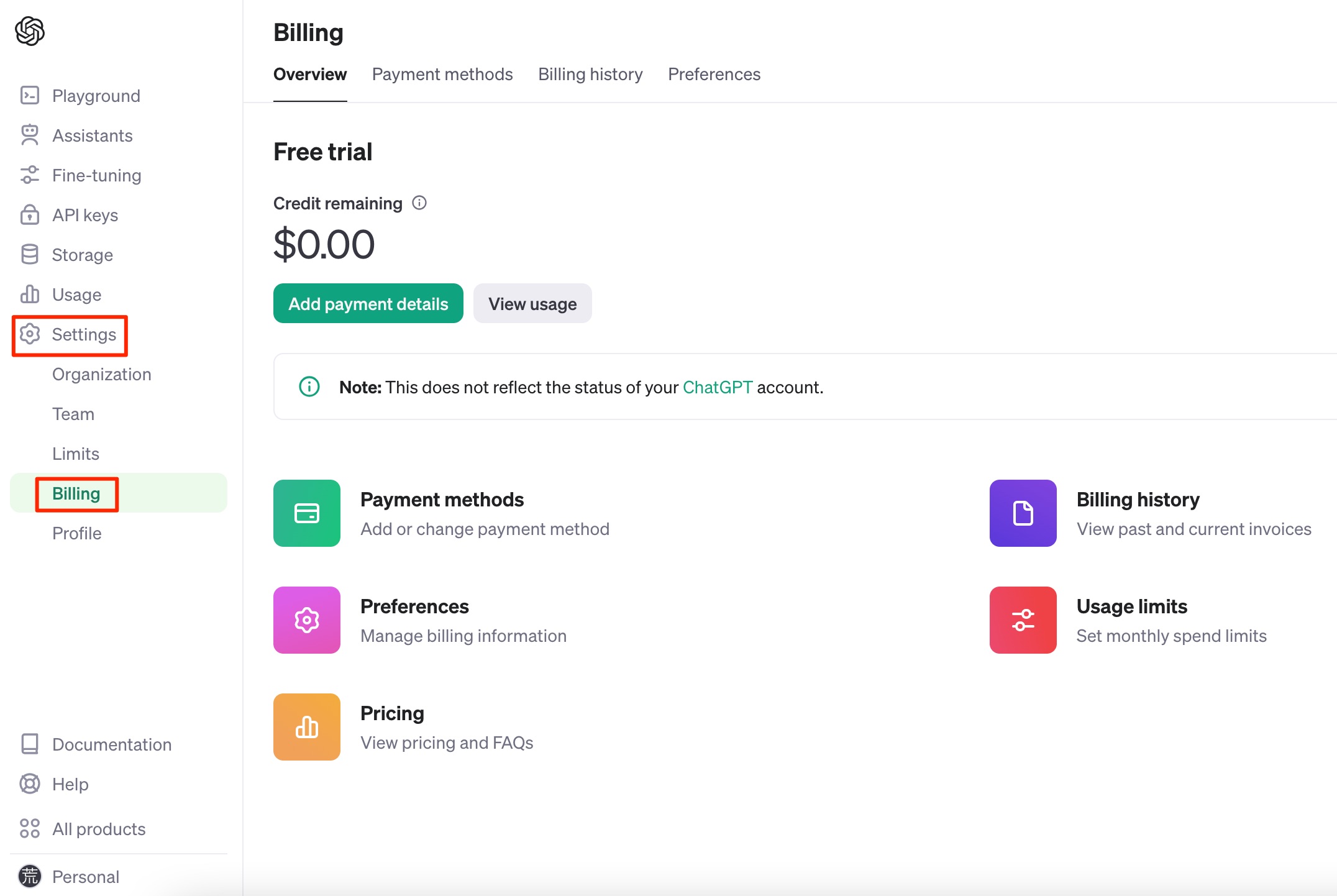Image resolution: width=1337 pixels, height=896 pixels.
Task: Open the Storage database icon
Action: [30, 255]
